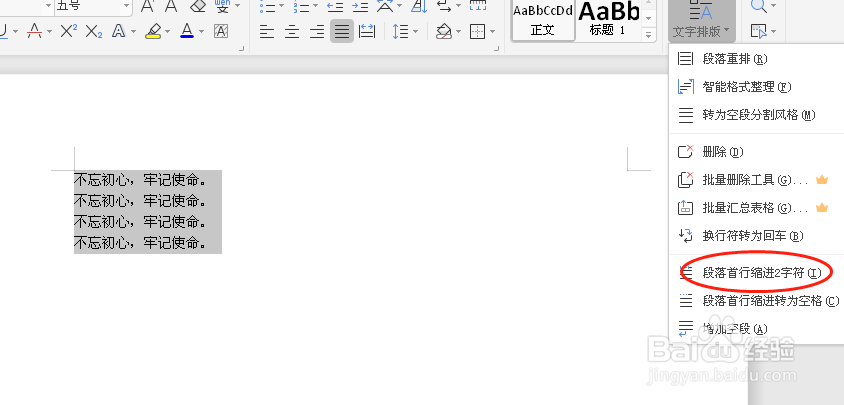Click the tab stops ruler icon

click(x=477, y=6)
